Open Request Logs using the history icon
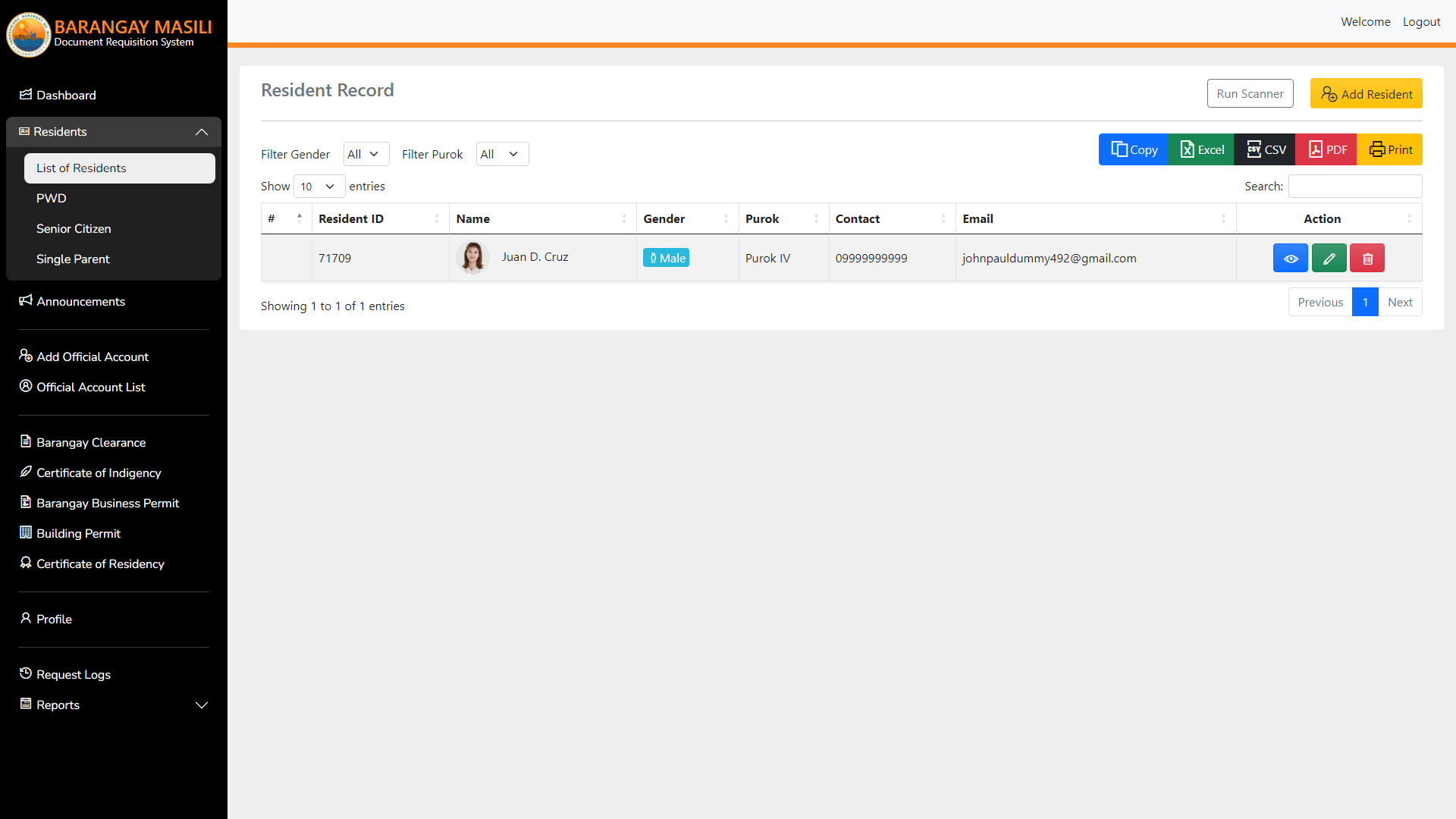Viewport: 1456px width, 819px height. click(25, 674)
